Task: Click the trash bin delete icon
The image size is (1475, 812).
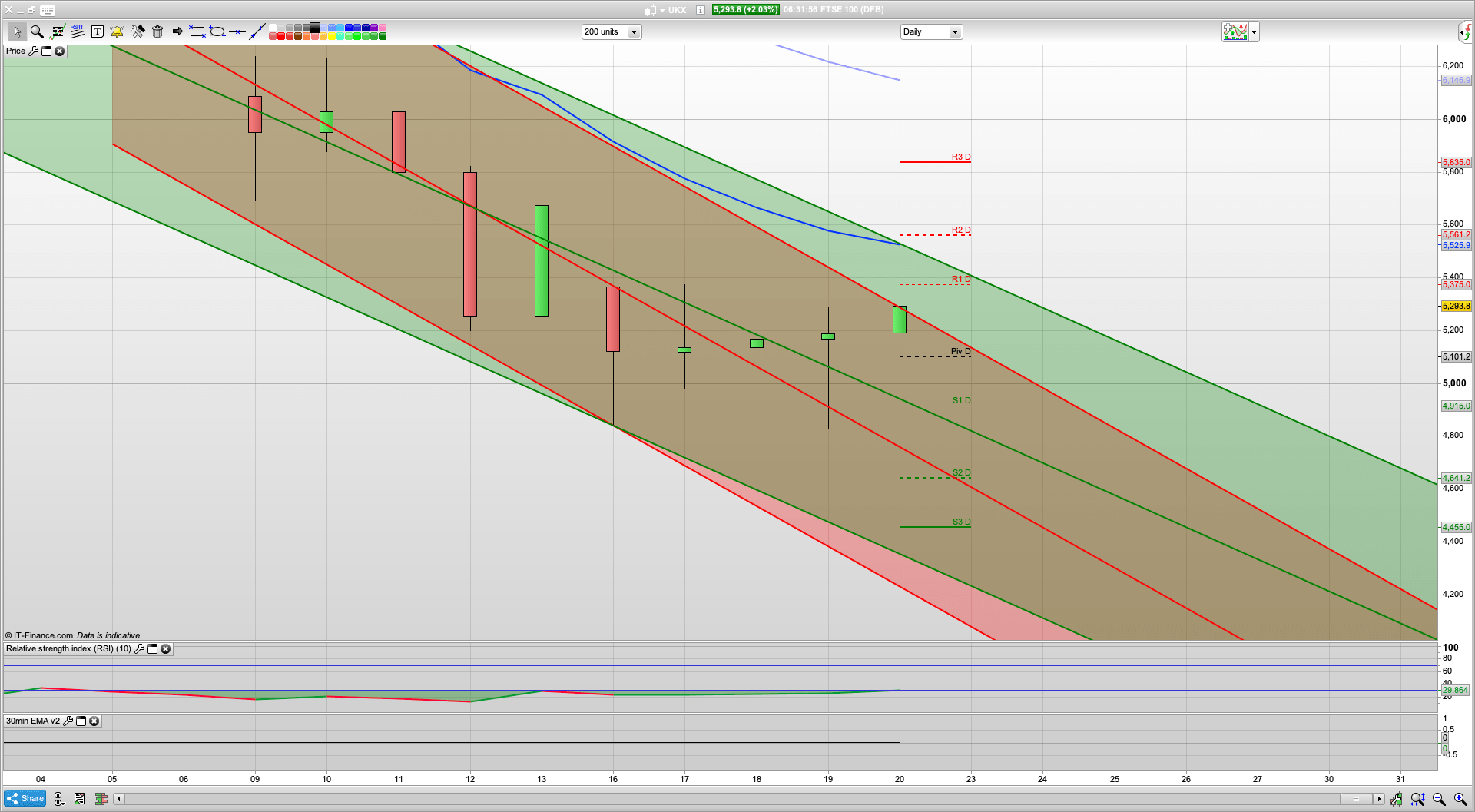Action: 157,31
